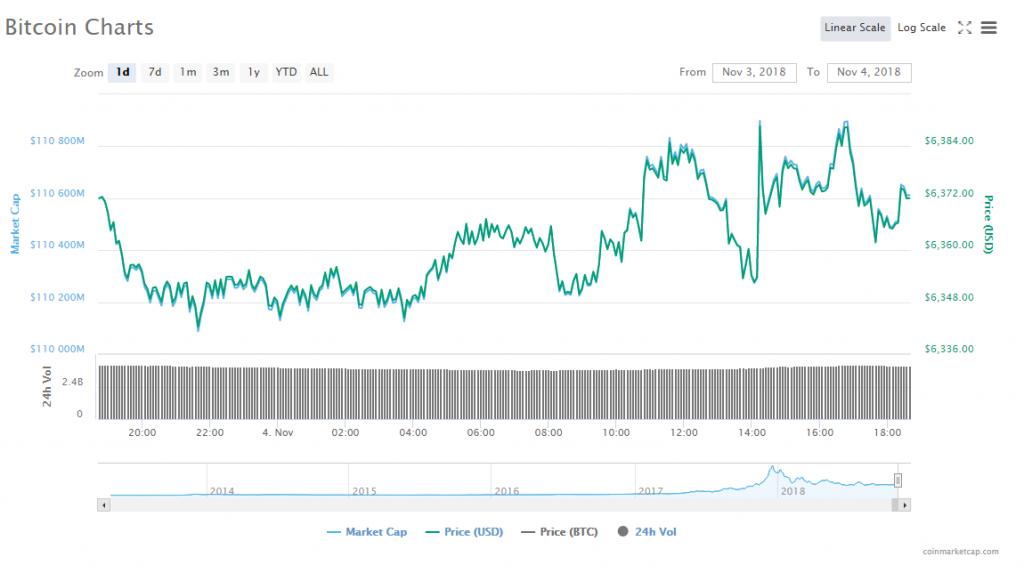Image resolution: width=1024 pixels, height=573 pixels.
Task: Select Linear Scale option
Action: tap(855, 28)
